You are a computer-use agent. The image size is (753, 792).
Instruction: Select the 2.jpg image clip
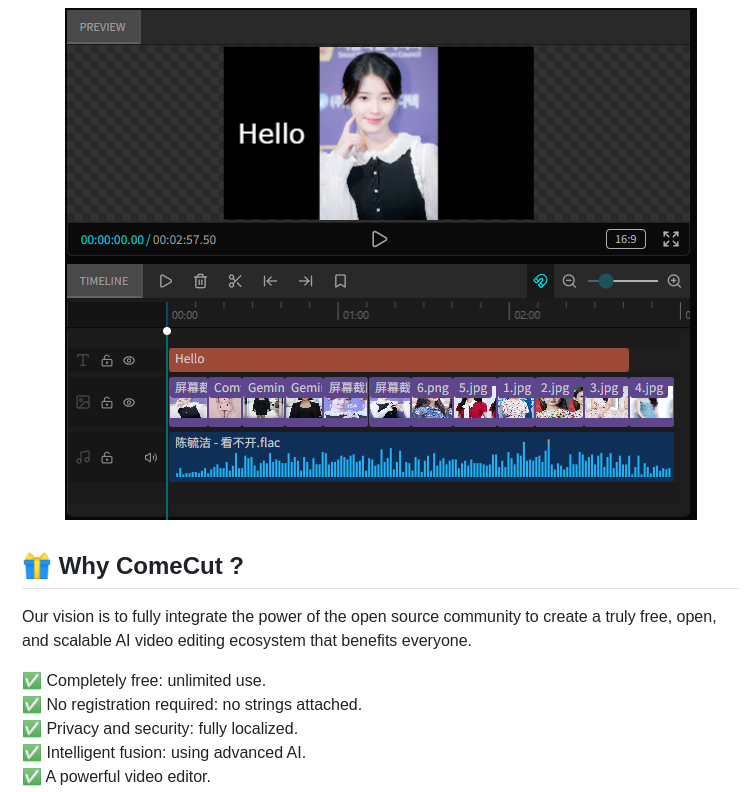[559, 402]
